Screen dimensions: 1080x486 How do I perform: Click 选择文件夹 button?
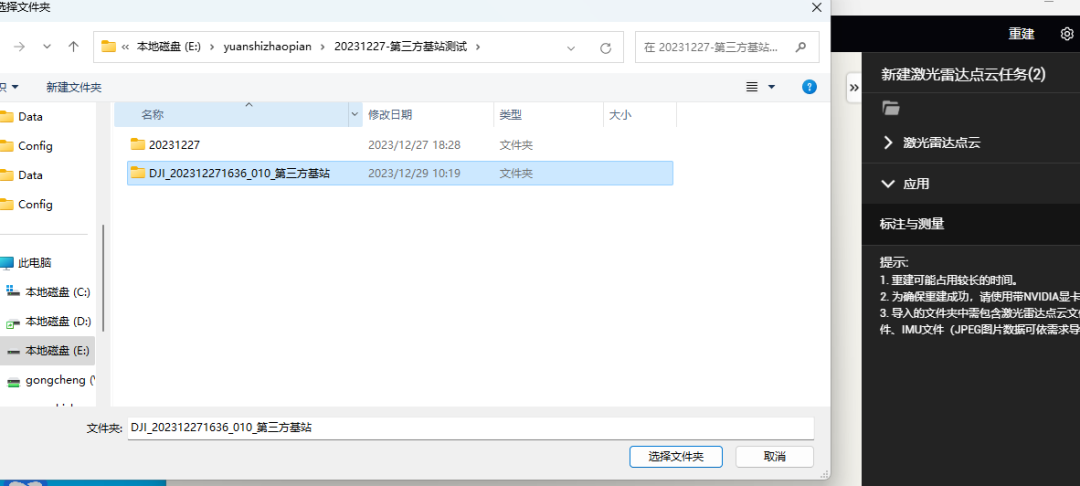tap(676, 456)
